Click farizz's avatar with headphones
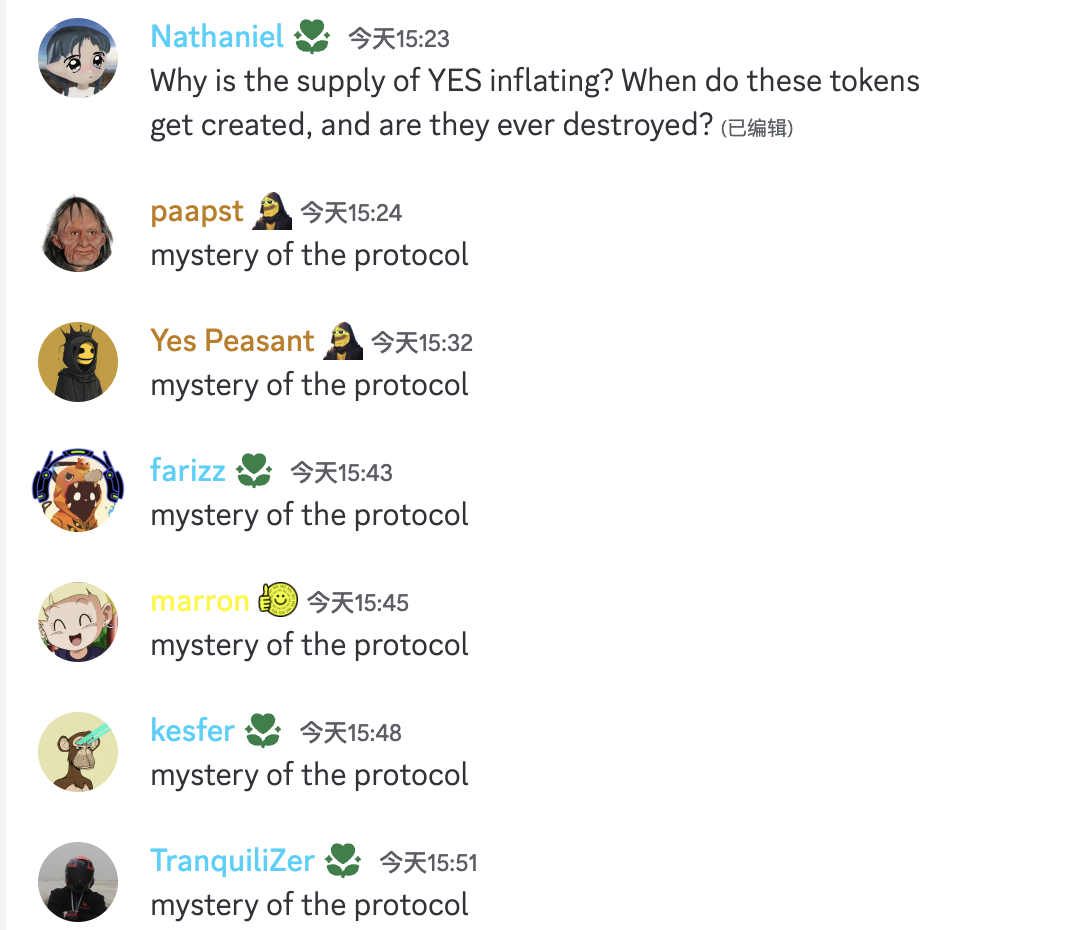 77,490
